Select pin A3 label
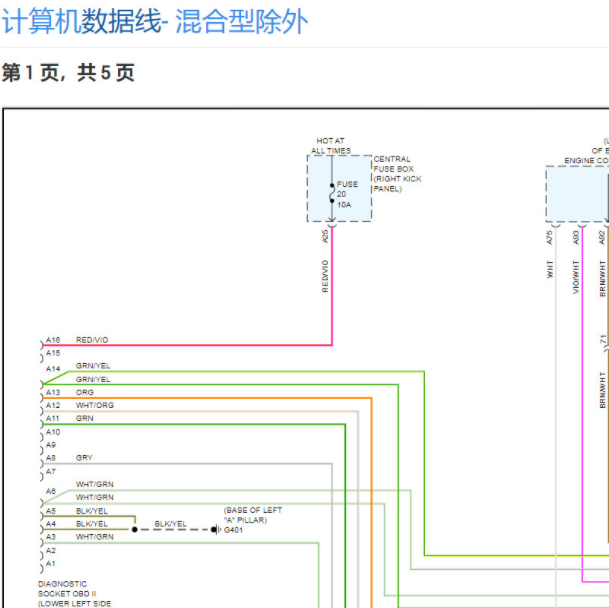The width and height of the screenshot is (609, 608). point(51,537)
